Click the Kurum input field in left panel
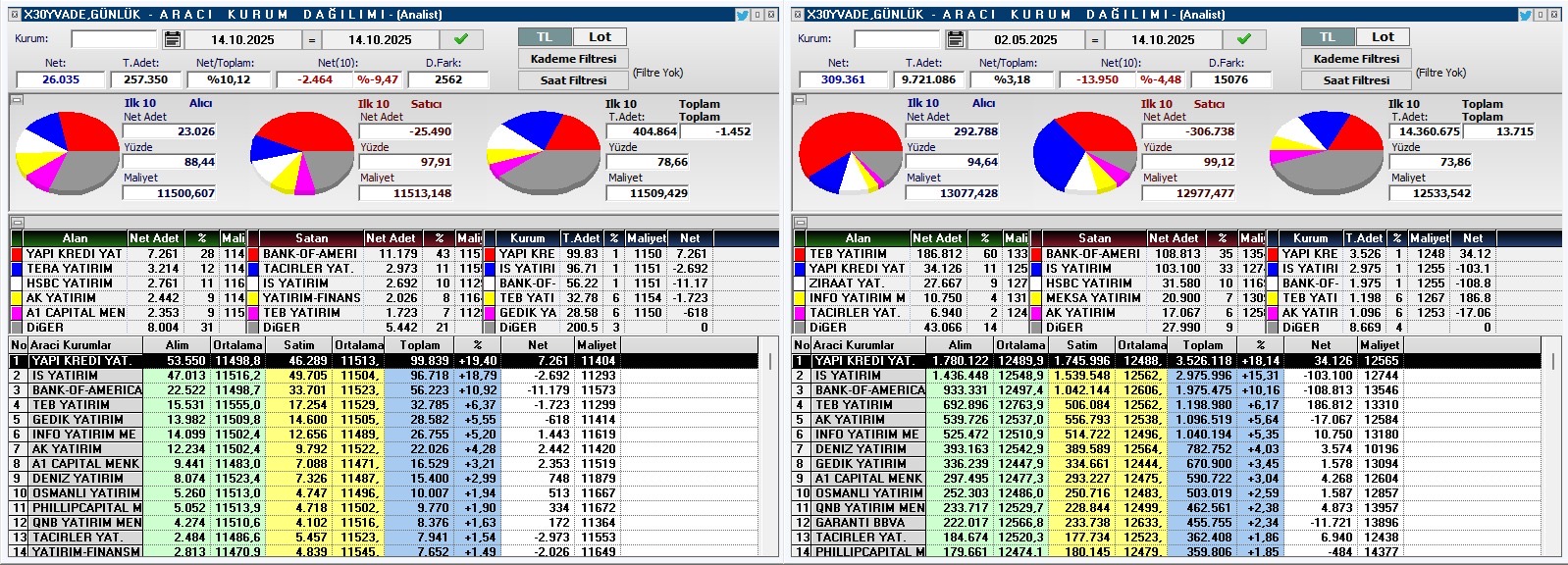Viewport: 1568px width, 565px height. tap(114, 39)
